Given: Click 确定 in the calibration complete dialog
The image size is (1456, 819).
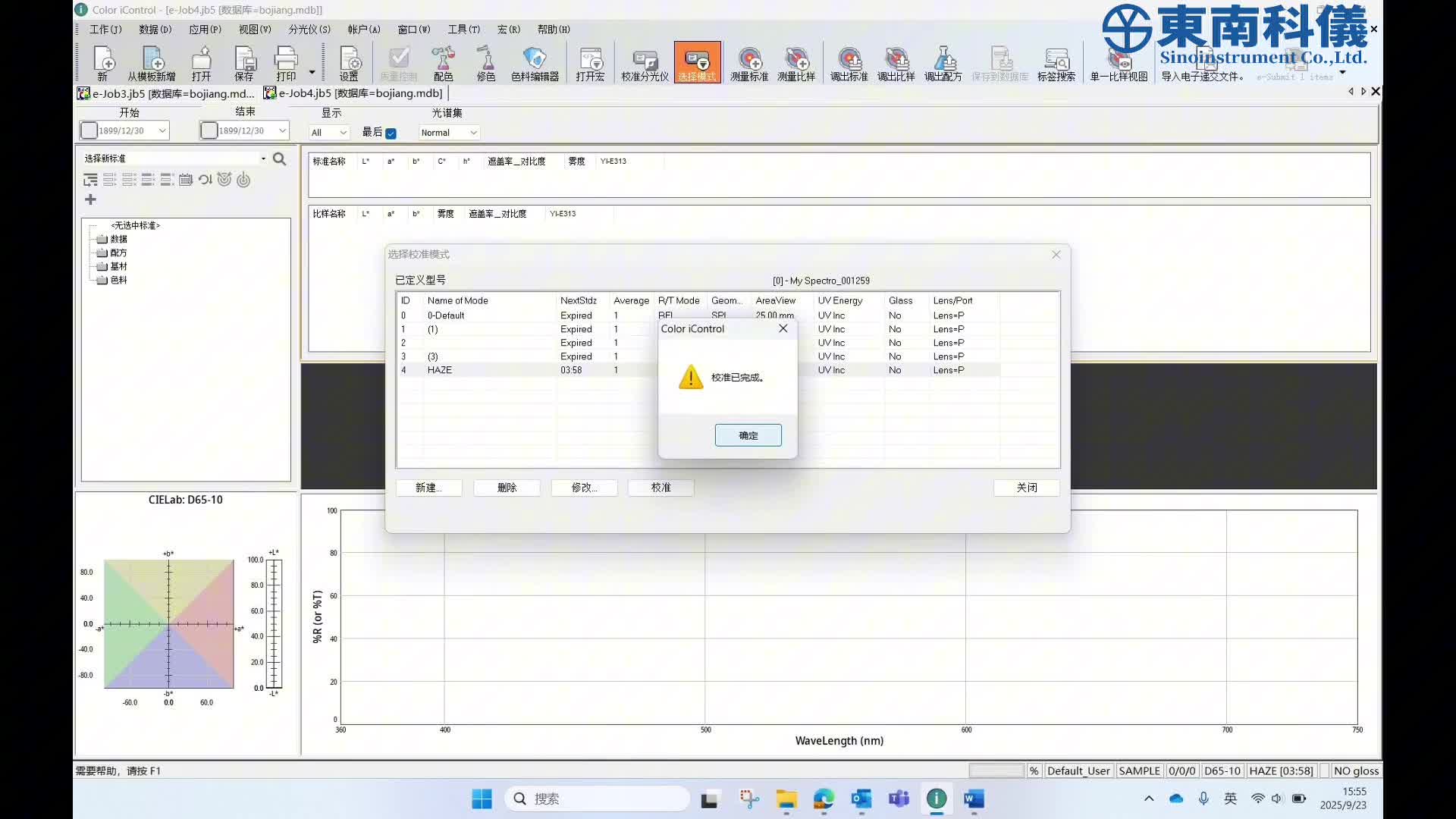Looking at the screenshot, I should [x=748, y=435].
